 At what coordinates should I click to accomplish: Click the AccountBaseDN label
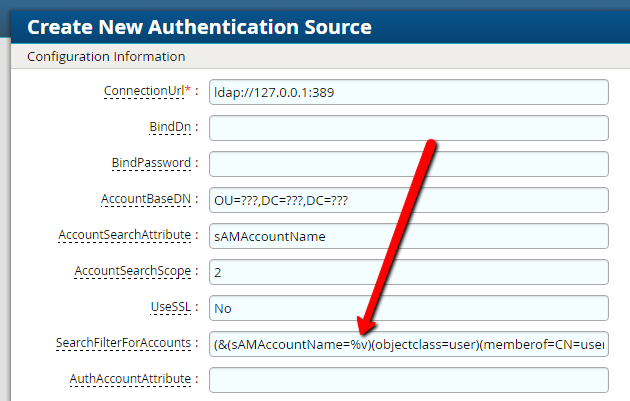(147, 199)
